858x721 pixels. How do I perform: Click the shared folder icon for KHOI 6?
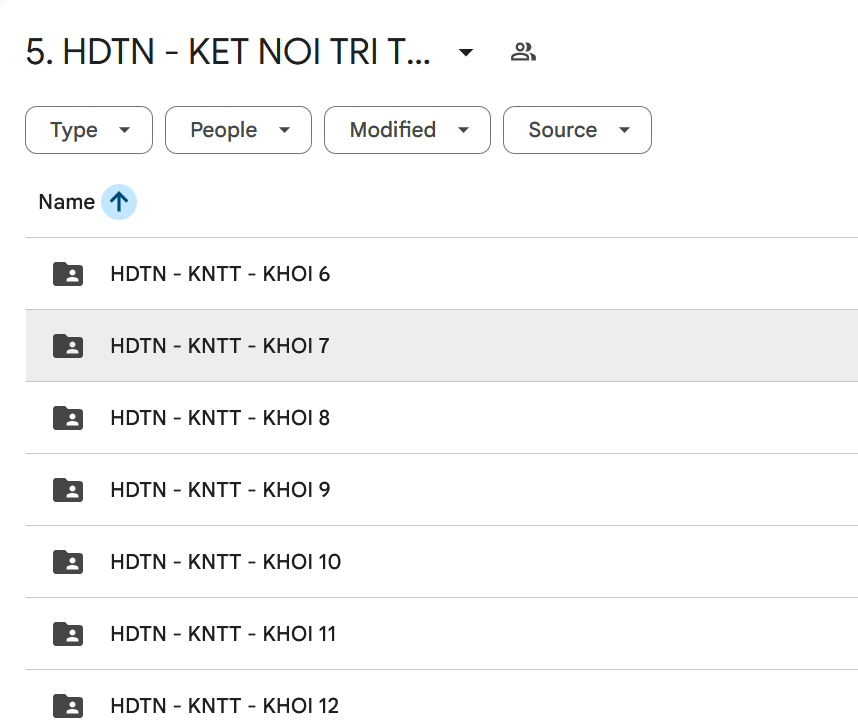pos(68,274)
